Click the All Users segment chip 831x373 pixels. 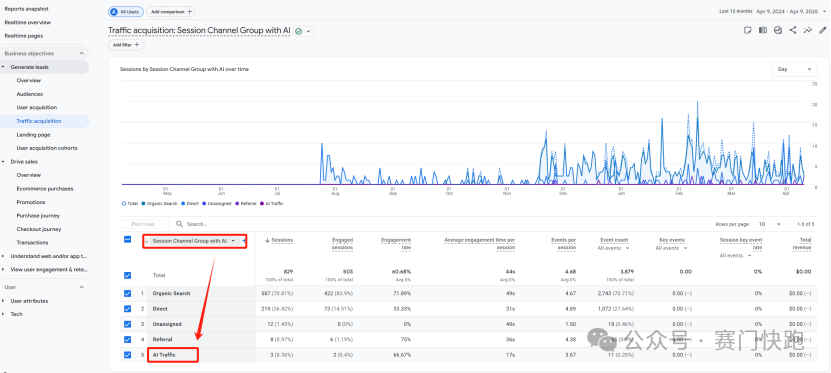[126, 11]
